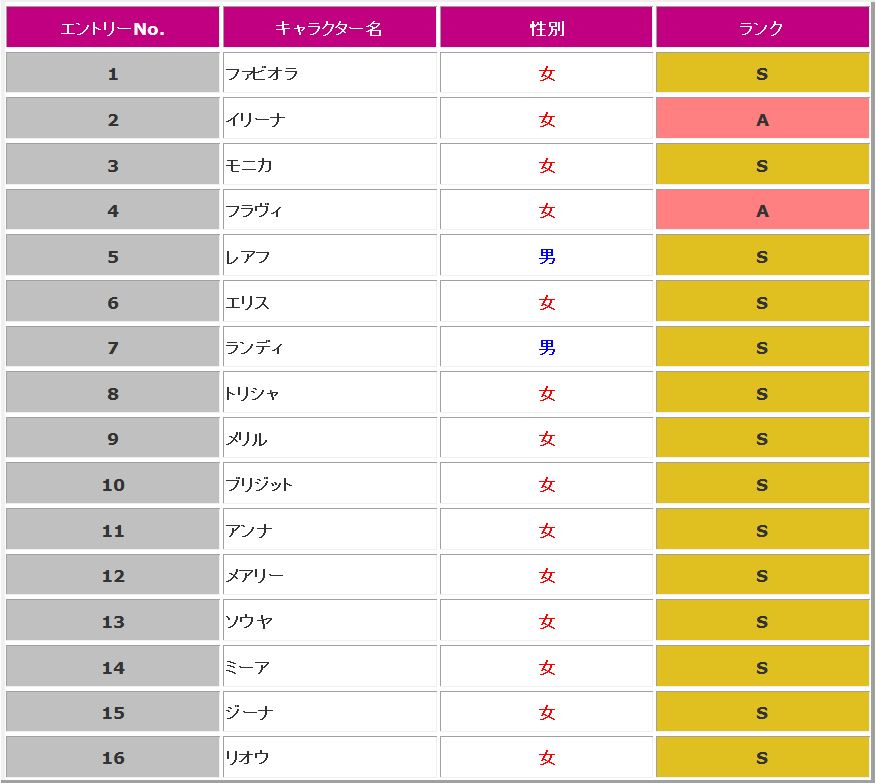Click the ランク column header
This screenshot has height=783, width=876.
coord(762,29)
